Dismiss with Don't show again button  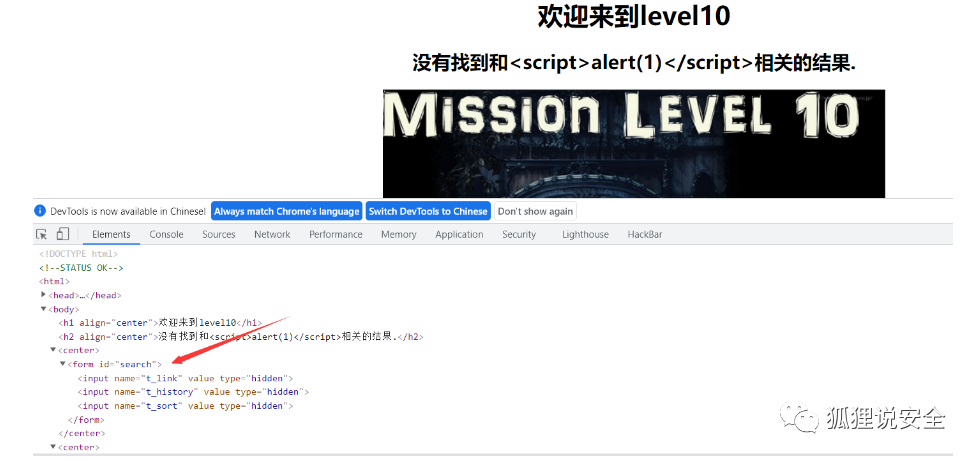pos(535,211)
